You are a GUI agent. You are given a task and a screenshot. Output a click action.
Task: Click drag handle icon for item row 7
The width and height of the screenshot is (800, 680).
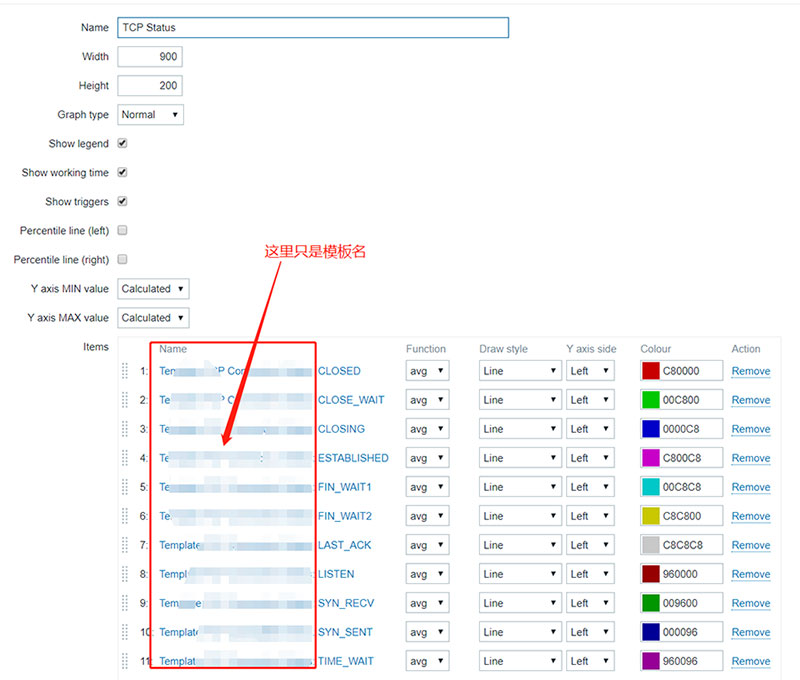pyautogui.click(x=125, y=545)
